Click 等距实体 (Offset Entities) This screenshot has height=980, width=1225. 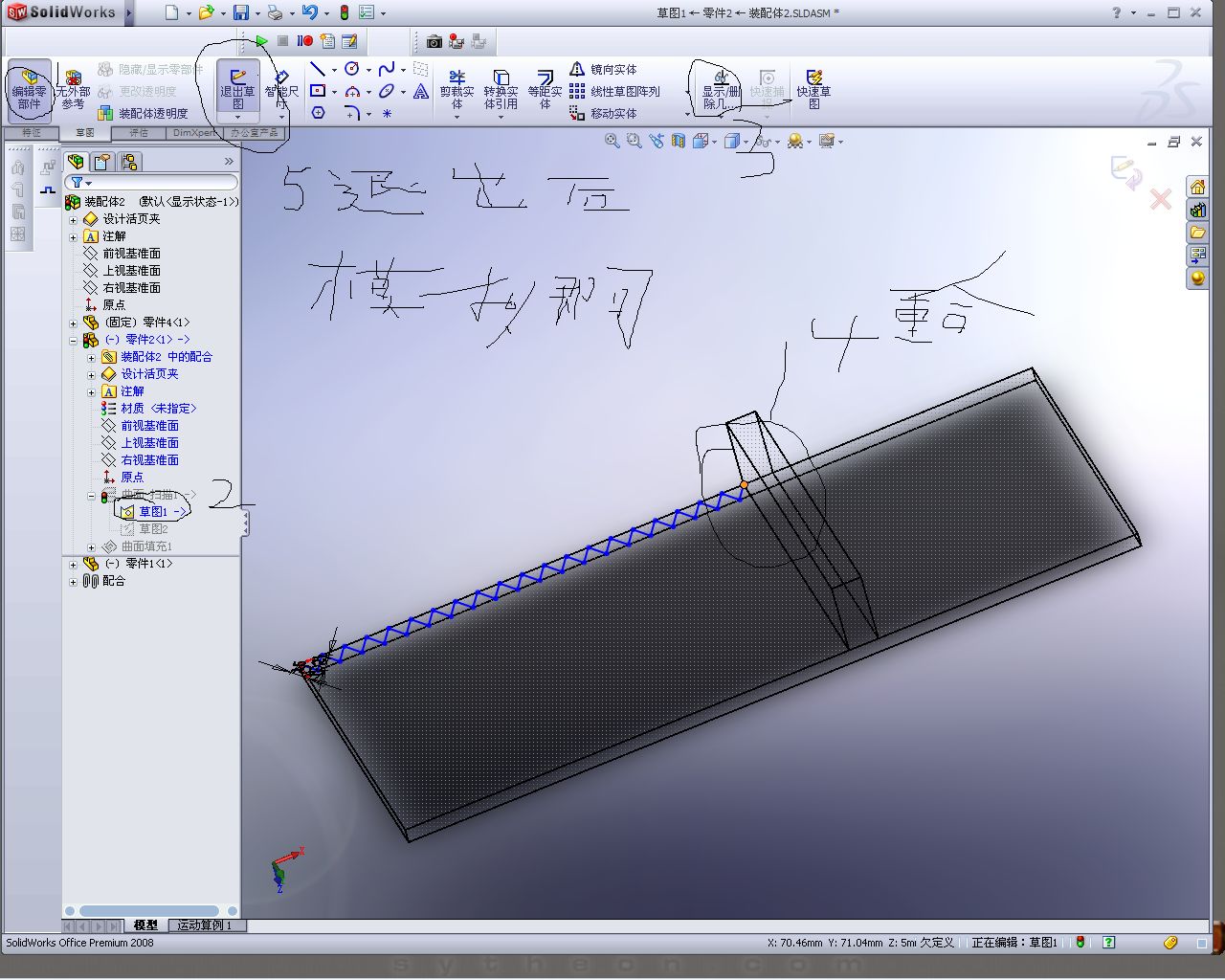point(545,88)
